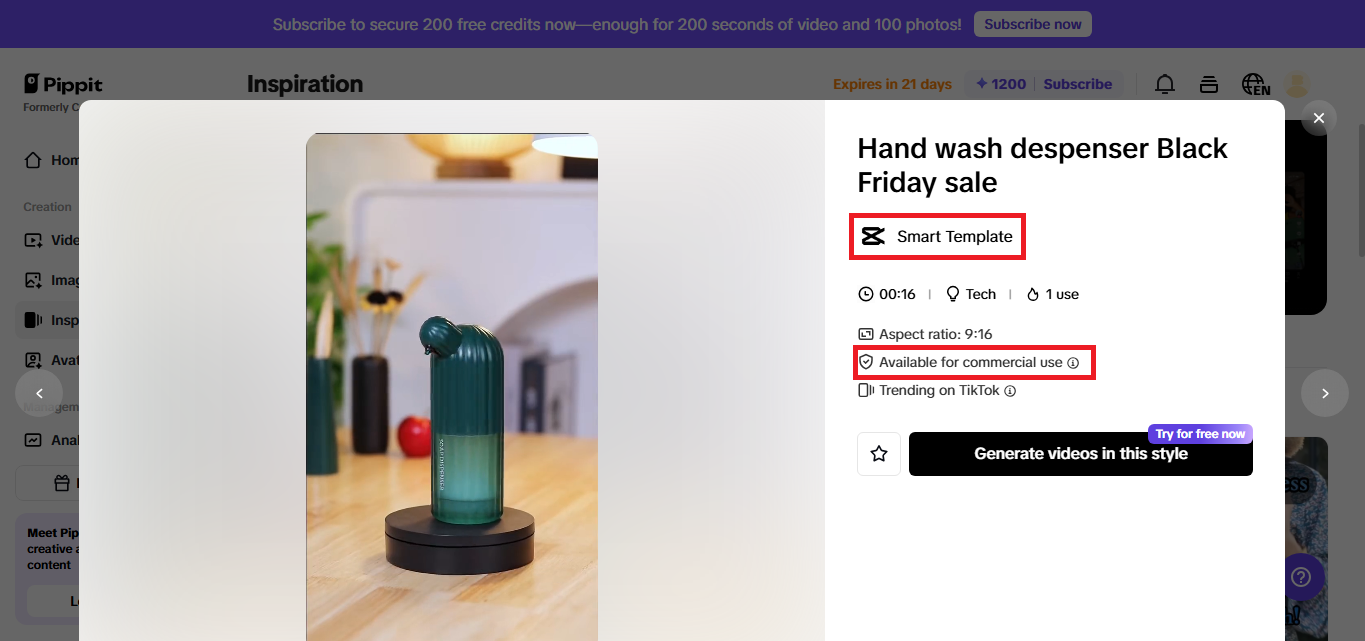Screen dimensions: 1365x641
Task: Open the language globe icon
Action: [1254, 84]
